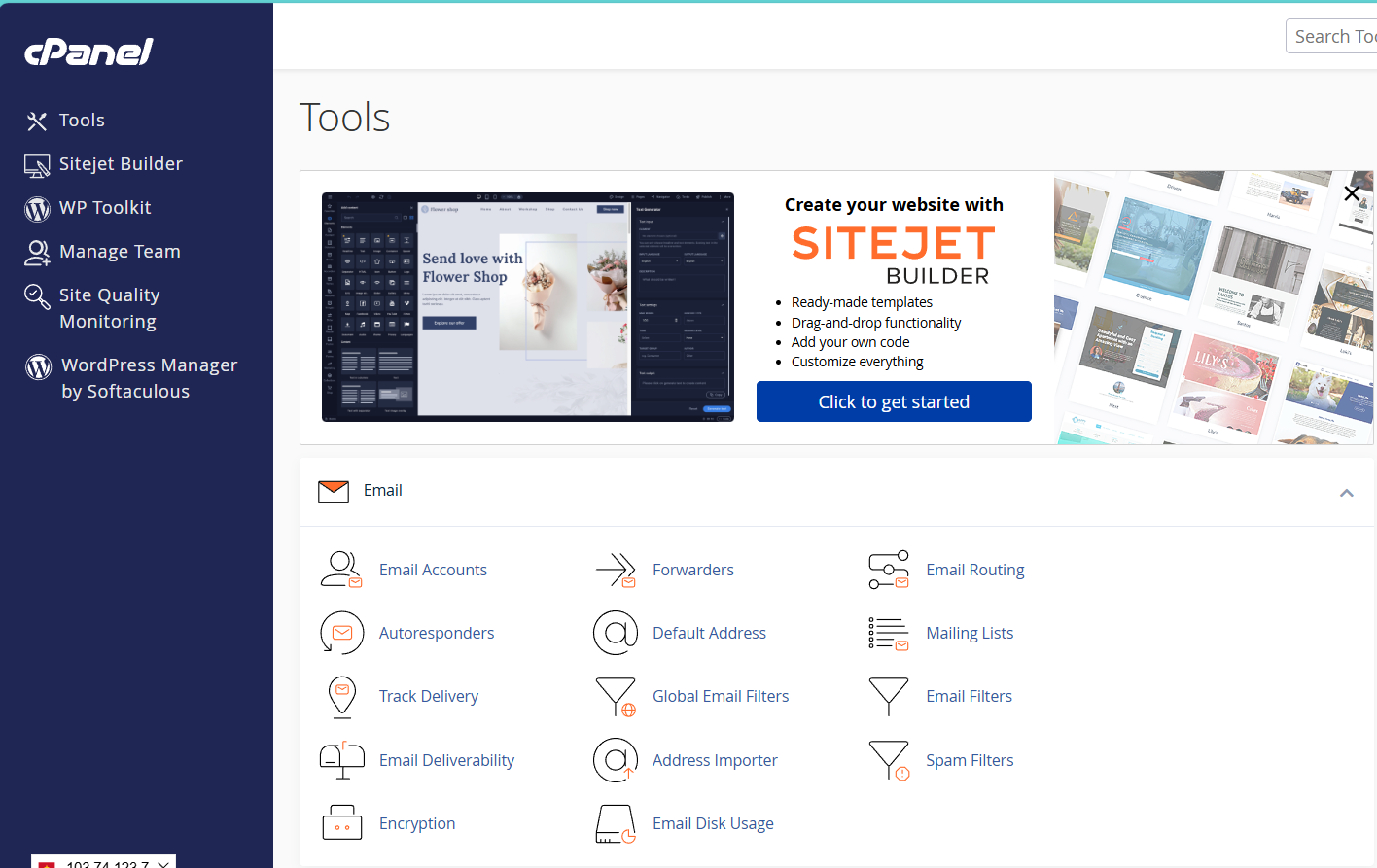Click the Email section heading text
The image size is (1377, 868).
[382, 490]
